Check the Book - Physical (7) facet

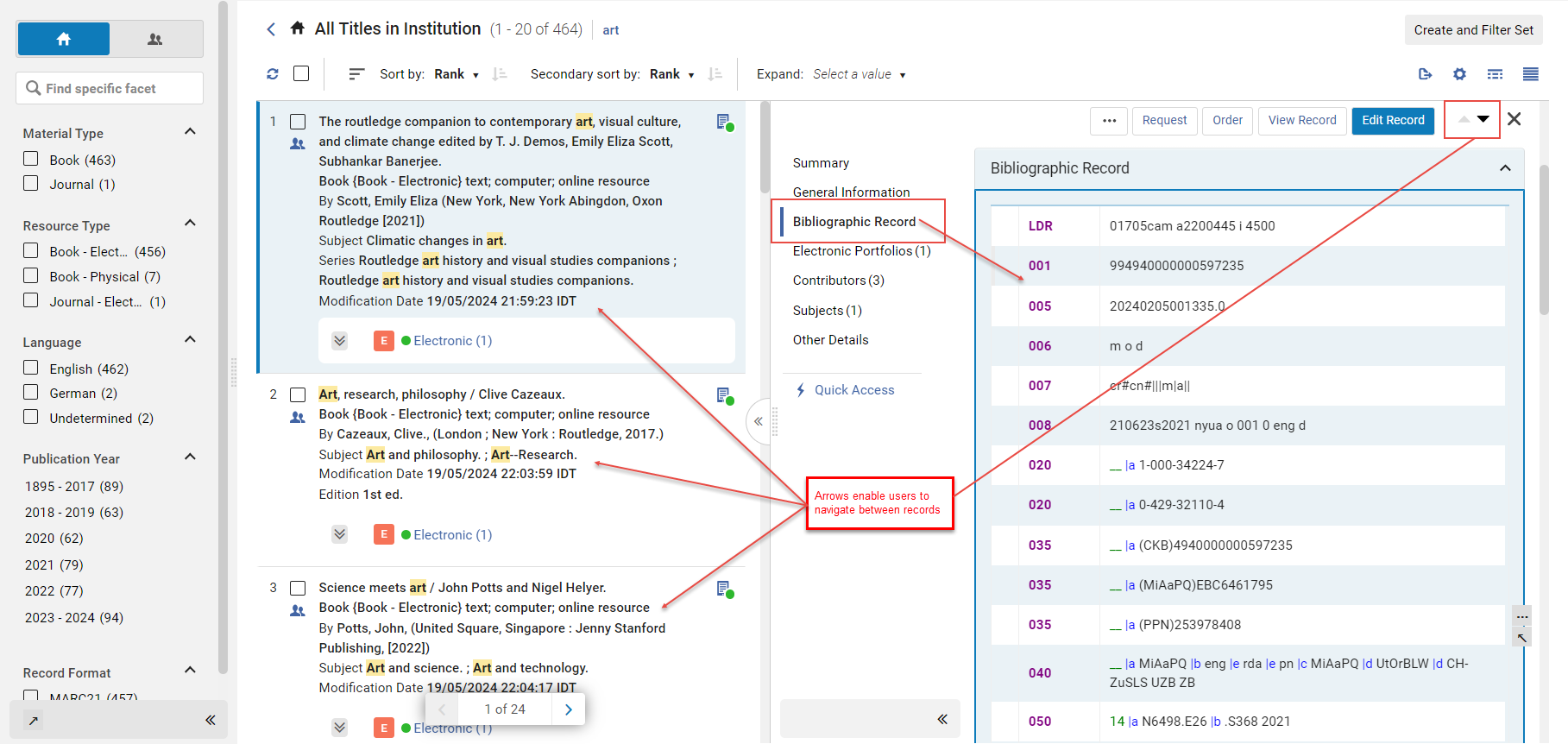[31, 275]
